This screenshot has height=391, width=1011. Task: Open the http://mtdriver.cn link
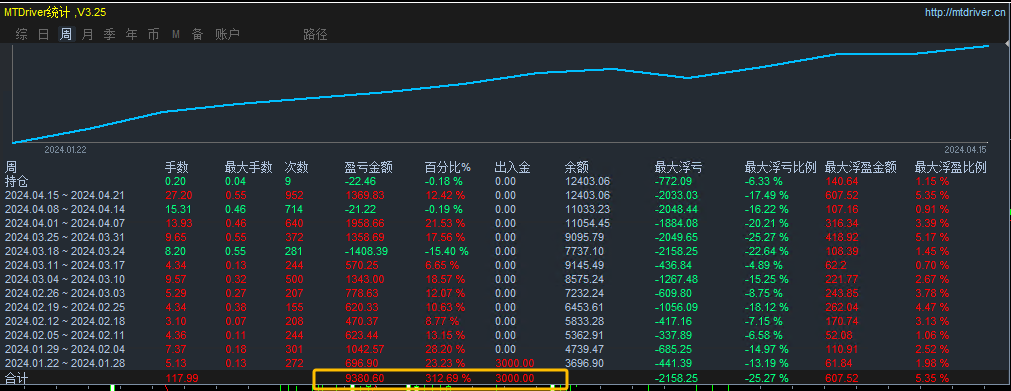(x=965, y=12)
